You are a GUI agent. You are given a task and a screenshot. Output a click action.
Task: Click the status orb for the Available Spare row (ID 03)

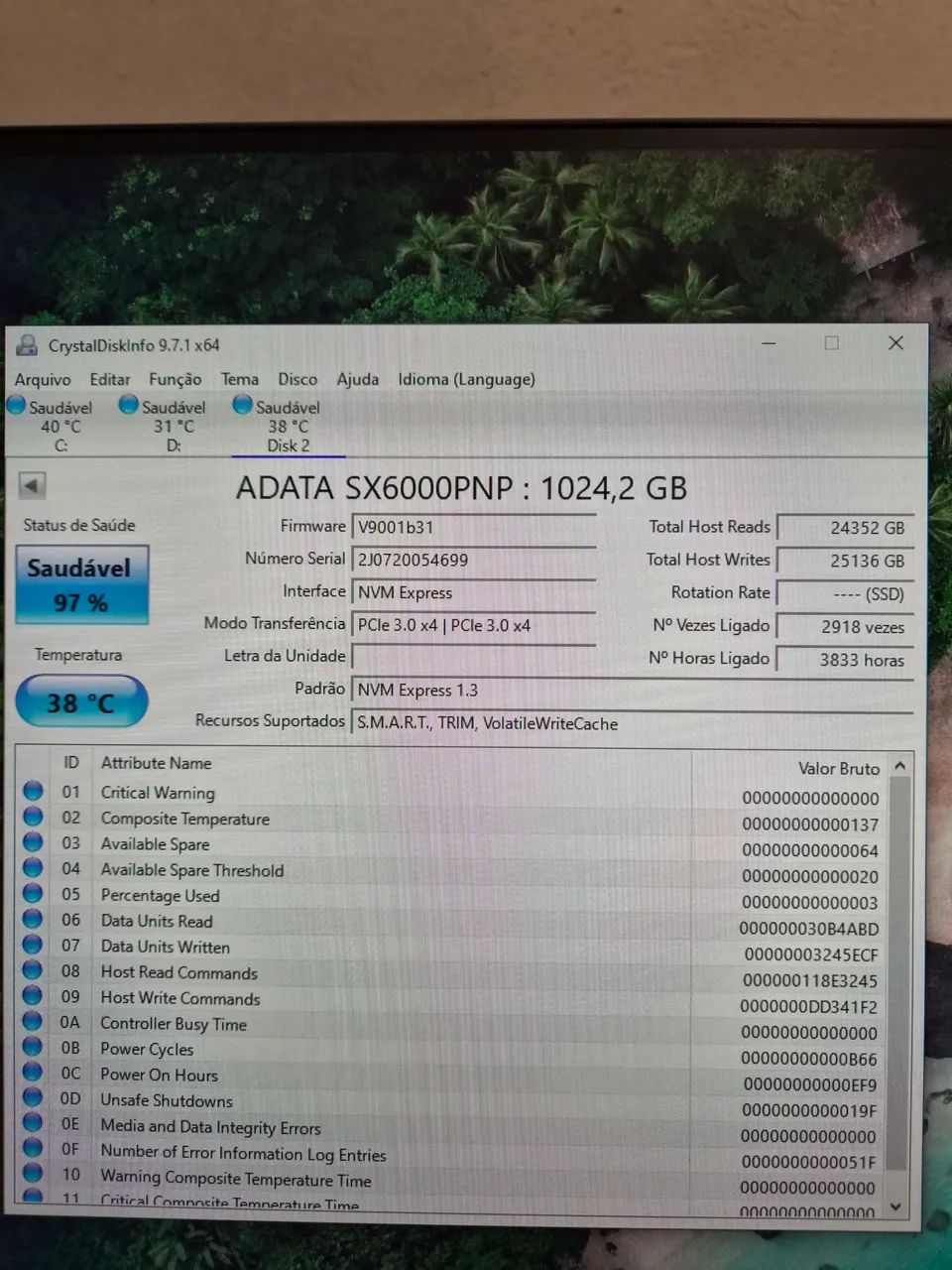[x=33, y=842]
